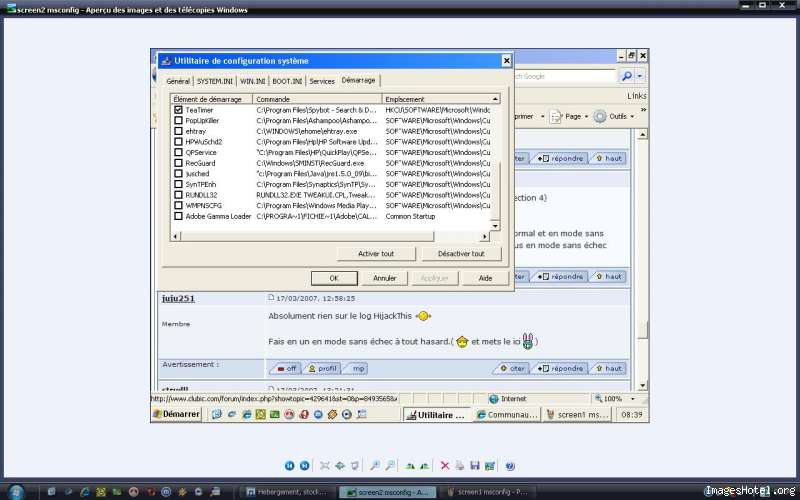This screenshot has width=800, height=500.
Task: Click the Actual Size icon in viewer toolbar
Action: tap(340, 465)
